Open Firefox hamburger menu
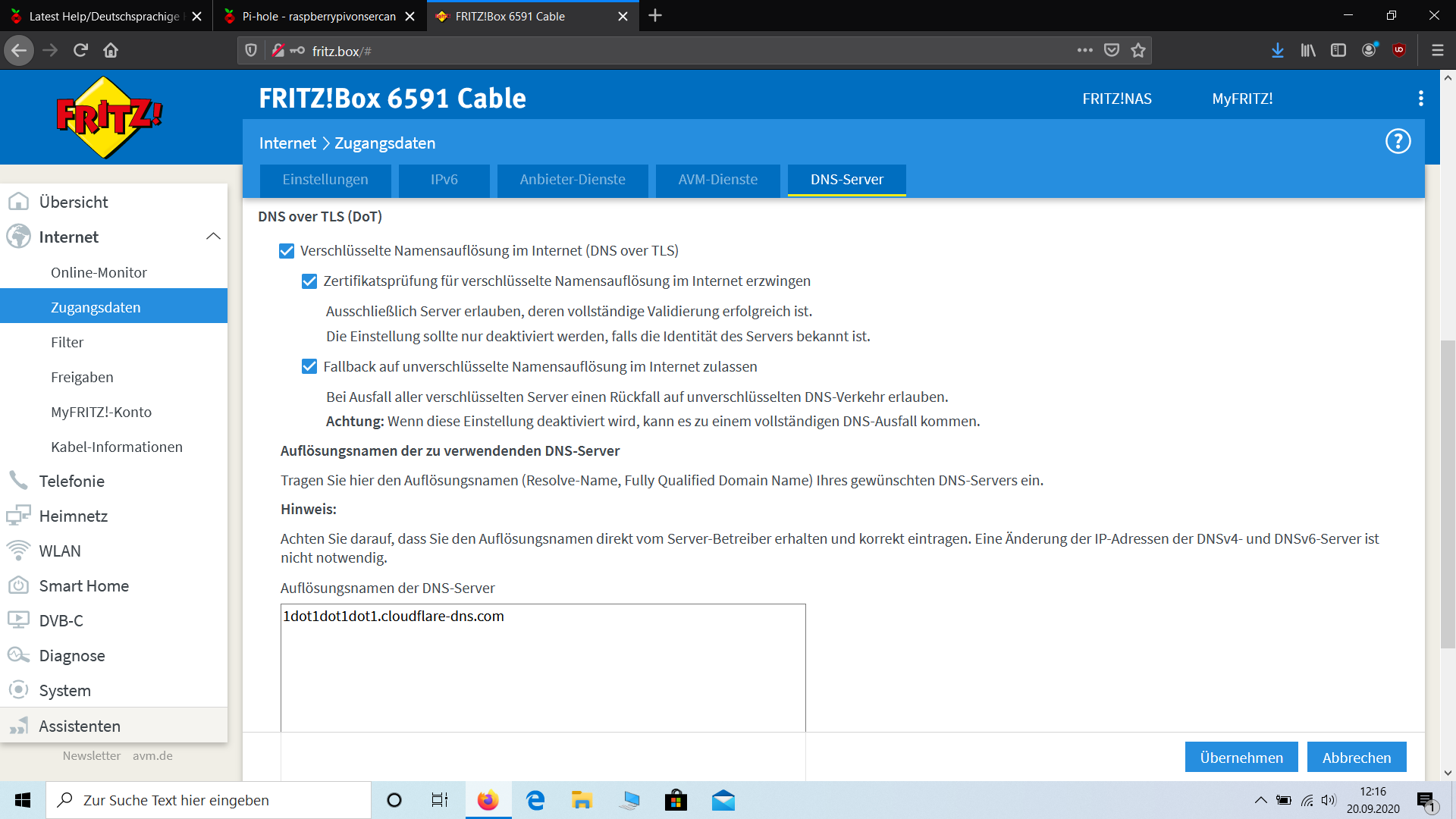This screenshot has height=819, width=1456. 1437,51
